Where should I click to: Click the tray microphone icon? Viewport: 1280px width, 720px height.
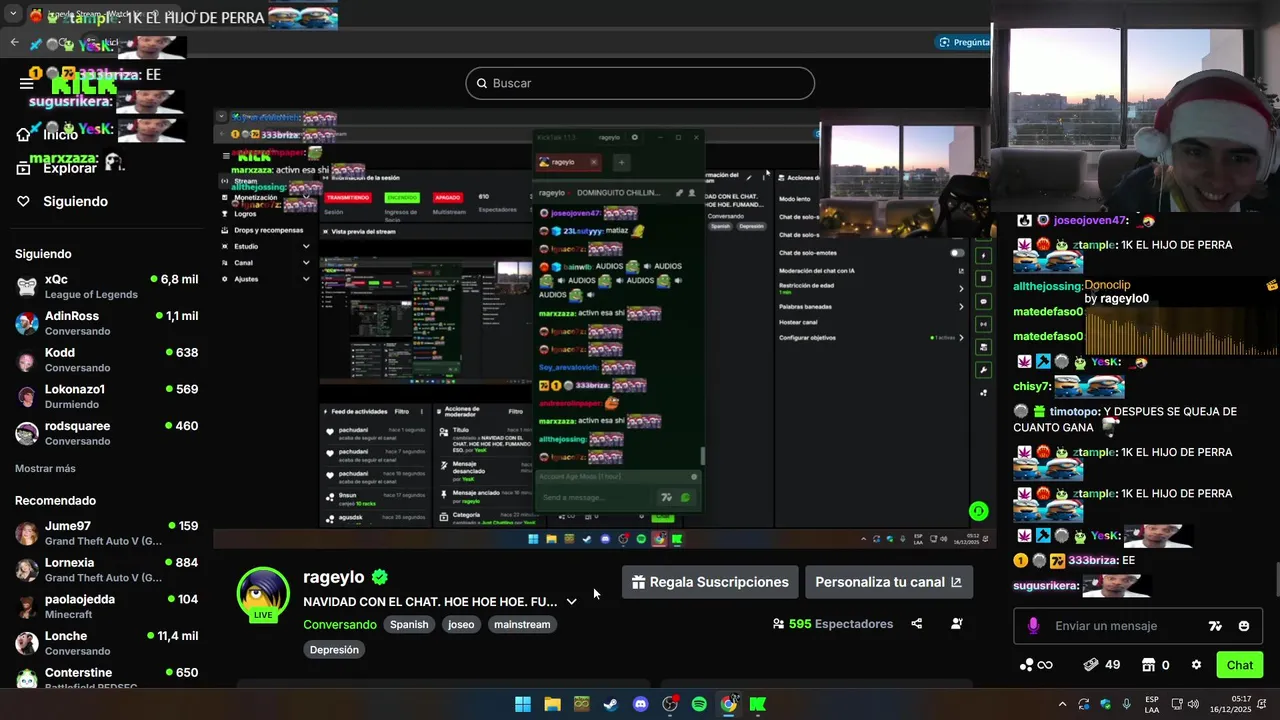point(1127,704)
